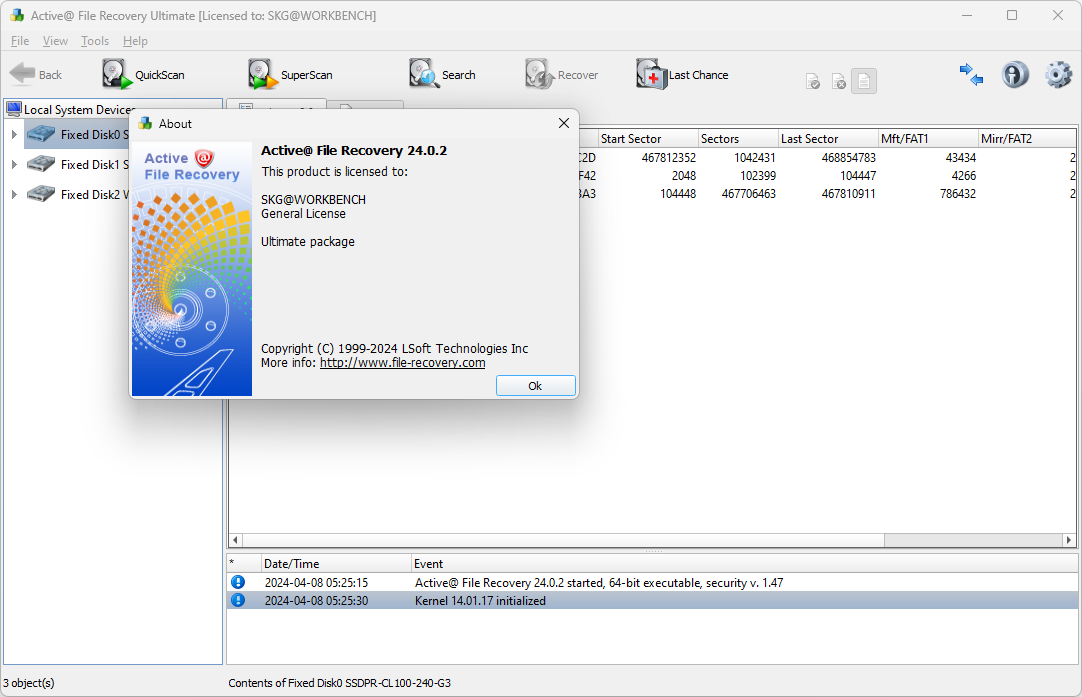Click the blue opposing arrows icon
The height and width of the screenshot is (697, 1082).
click(971, 74)
